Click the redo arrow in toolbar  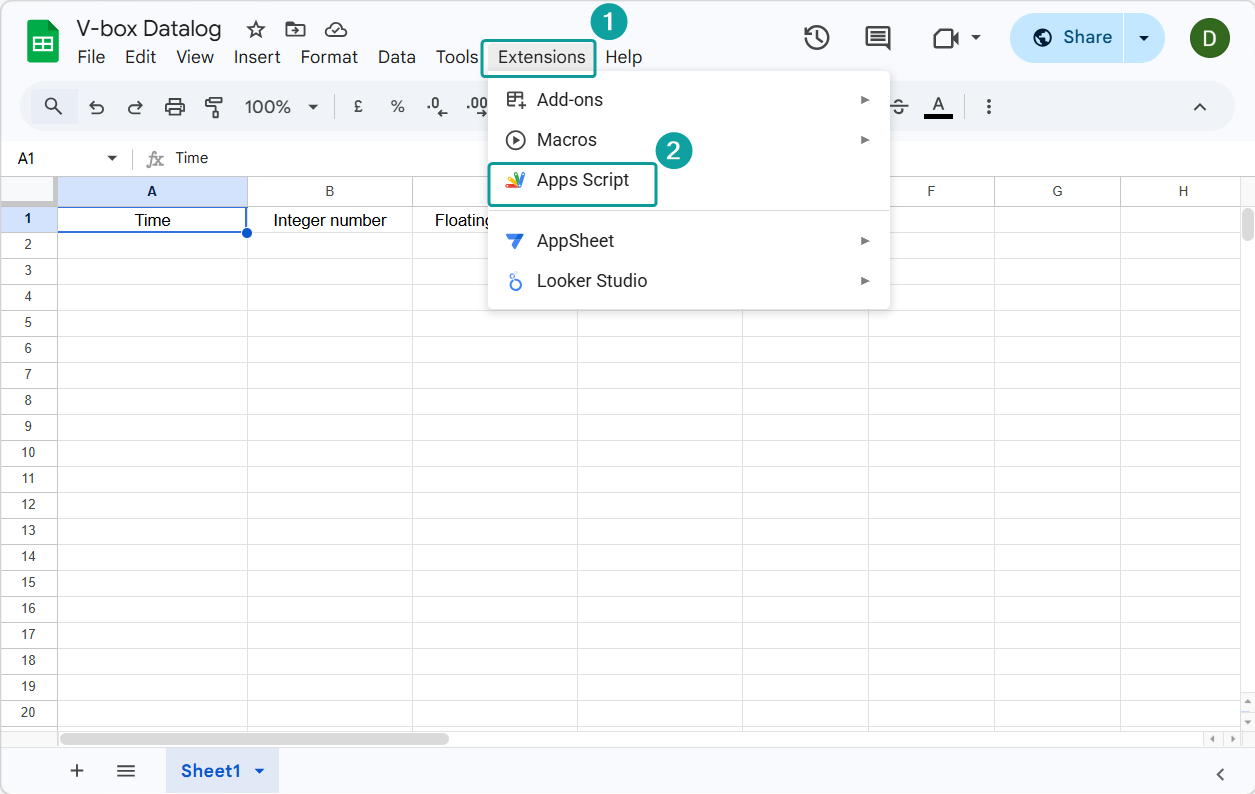point(135,107)
